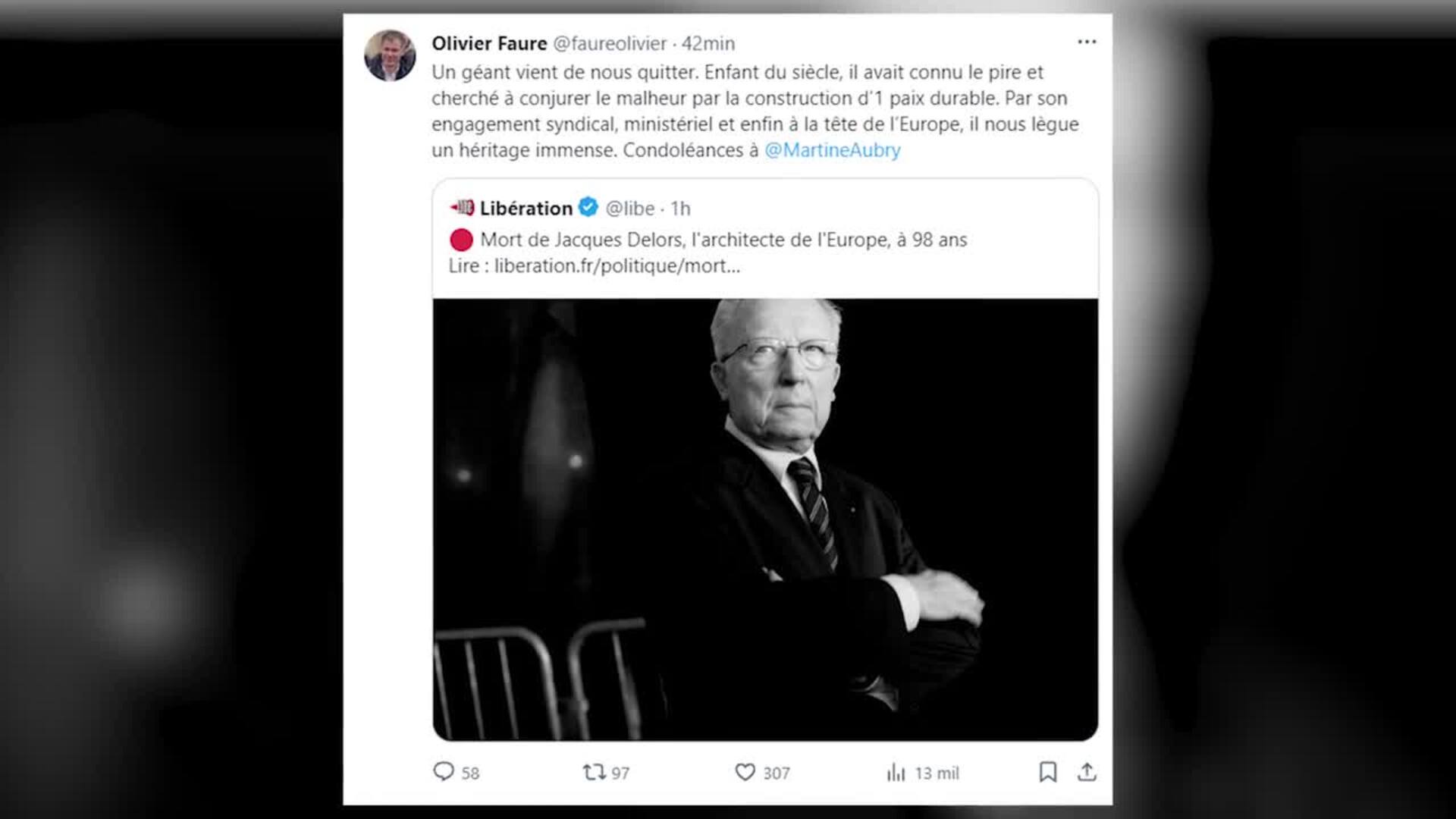Click the Libération logo icon
The image size is (1456, 819).
point(462,207)
